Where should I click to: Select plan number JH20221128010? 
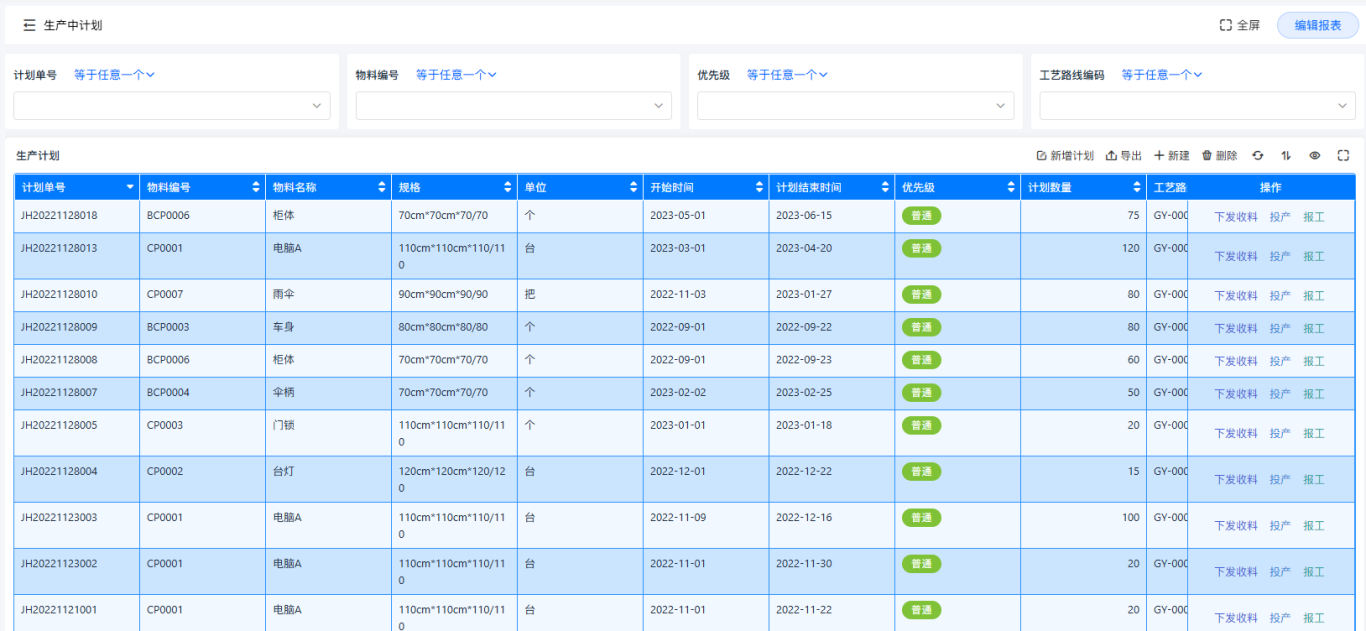pyautogui.click(x=59, y=295)
